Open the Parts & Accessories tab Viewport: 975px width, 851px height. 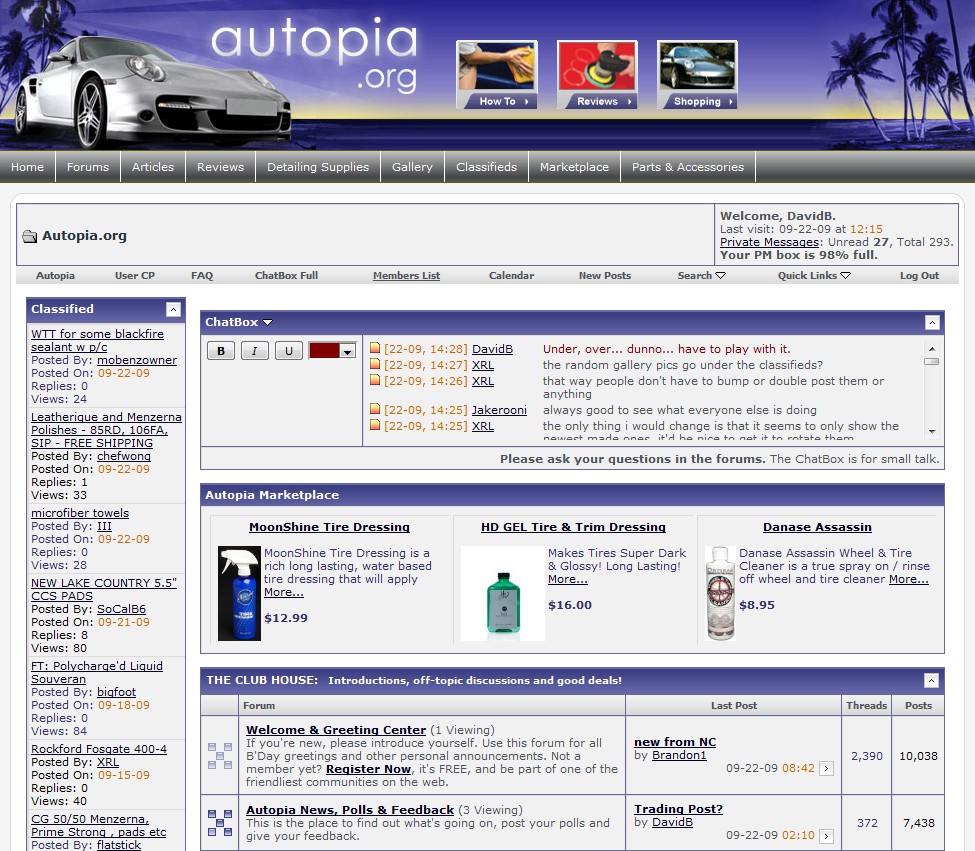688,167
